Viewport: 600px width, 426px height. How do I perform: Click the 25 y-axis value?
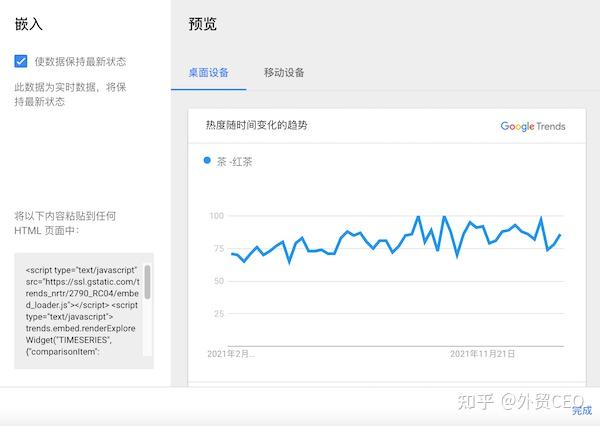219,314
